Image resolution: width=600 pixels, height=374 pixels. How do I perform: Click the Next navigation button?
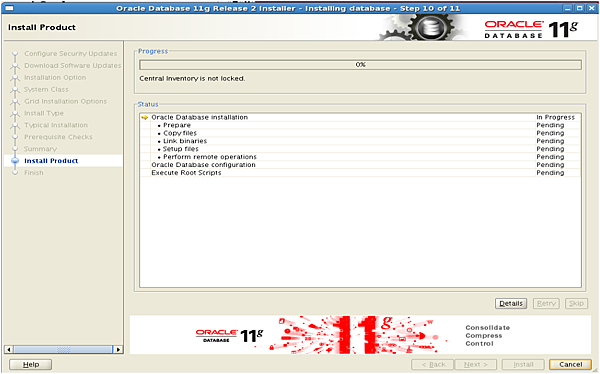pos(476,364)
